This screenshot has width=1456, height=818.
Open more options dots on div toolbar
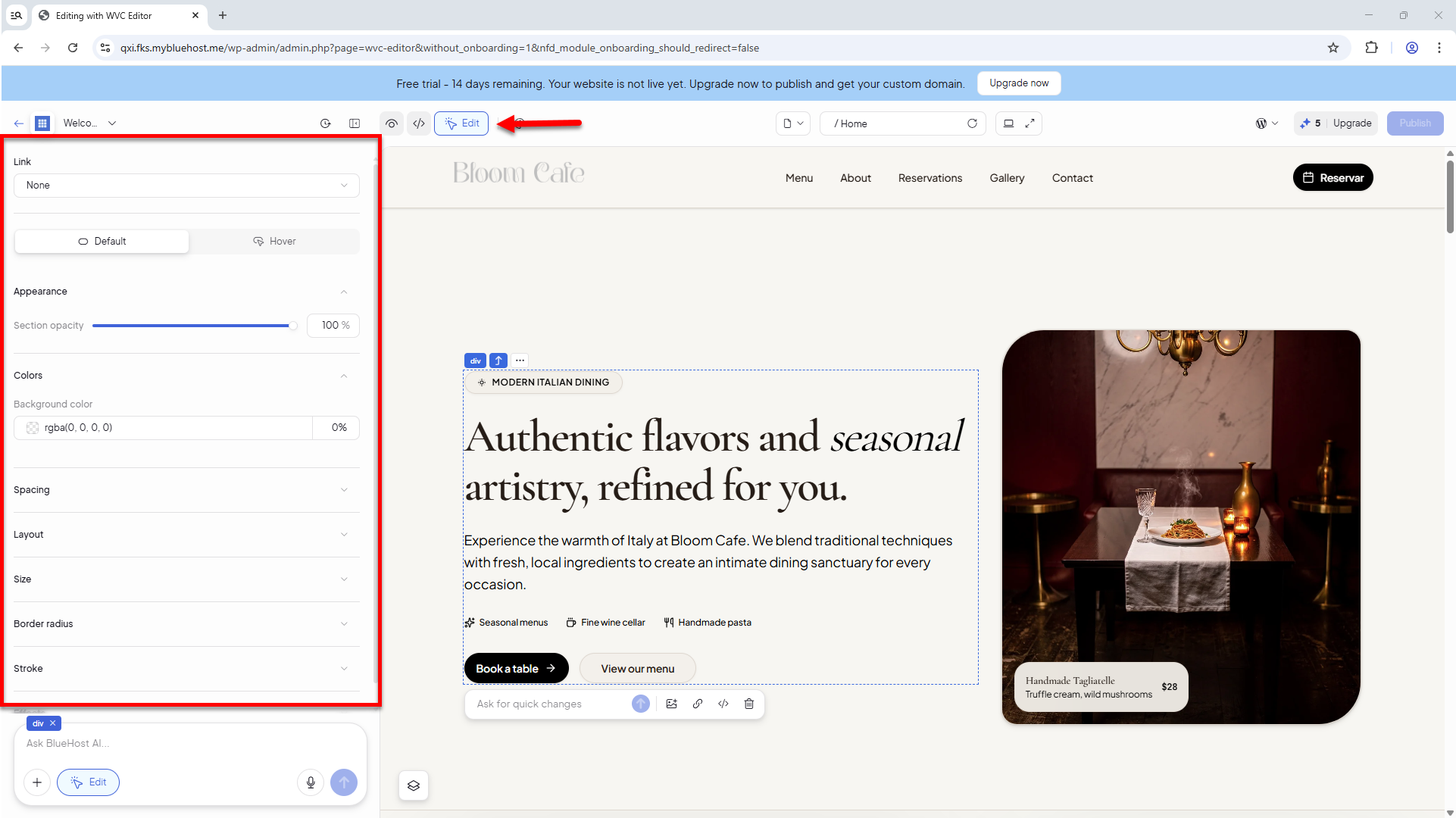pos(520,361)
